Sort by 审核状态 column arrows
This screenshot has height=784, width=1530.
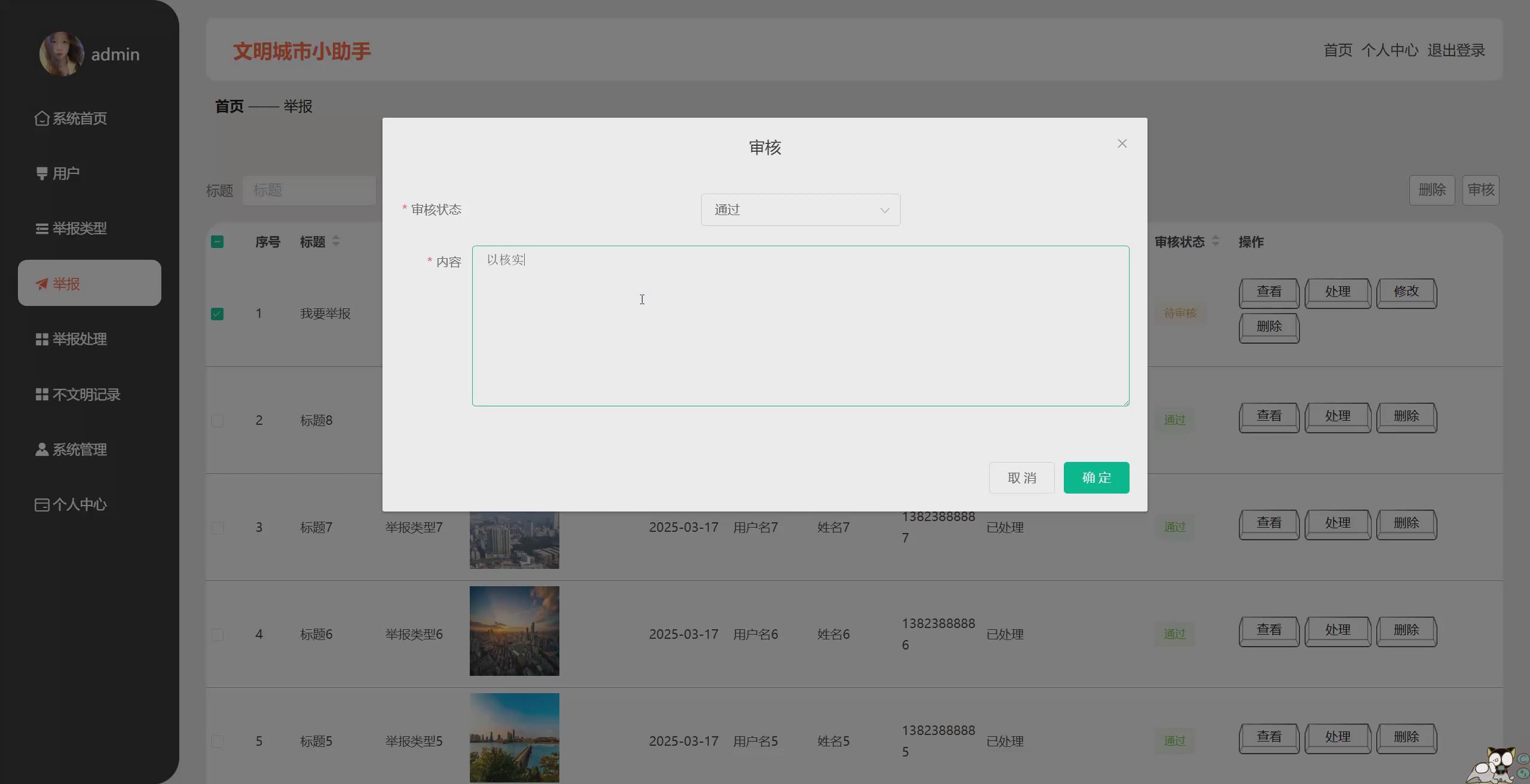click(1217, 241)
